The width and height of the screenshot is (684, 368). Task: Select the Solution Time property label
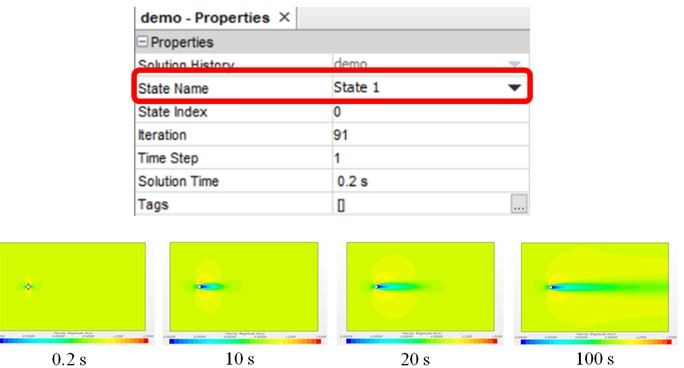click(178, 181)
